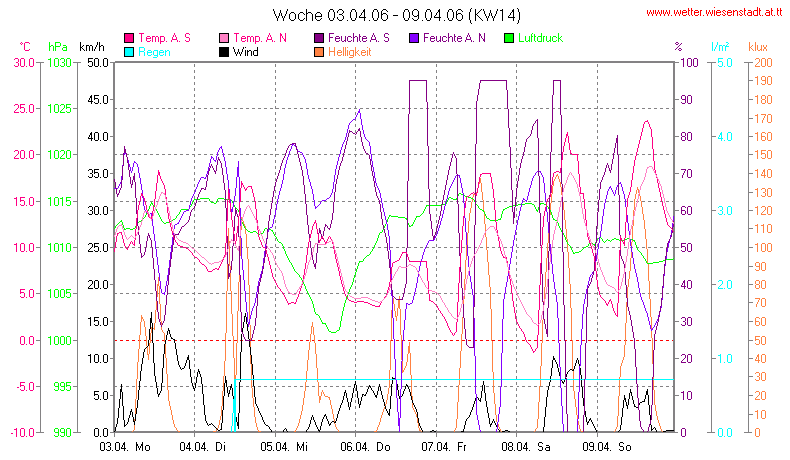Select the 'Feuchte A. S' legend label
Image resolution: width=790 pixels, height=460 pixels.
[x=359, y=38]
